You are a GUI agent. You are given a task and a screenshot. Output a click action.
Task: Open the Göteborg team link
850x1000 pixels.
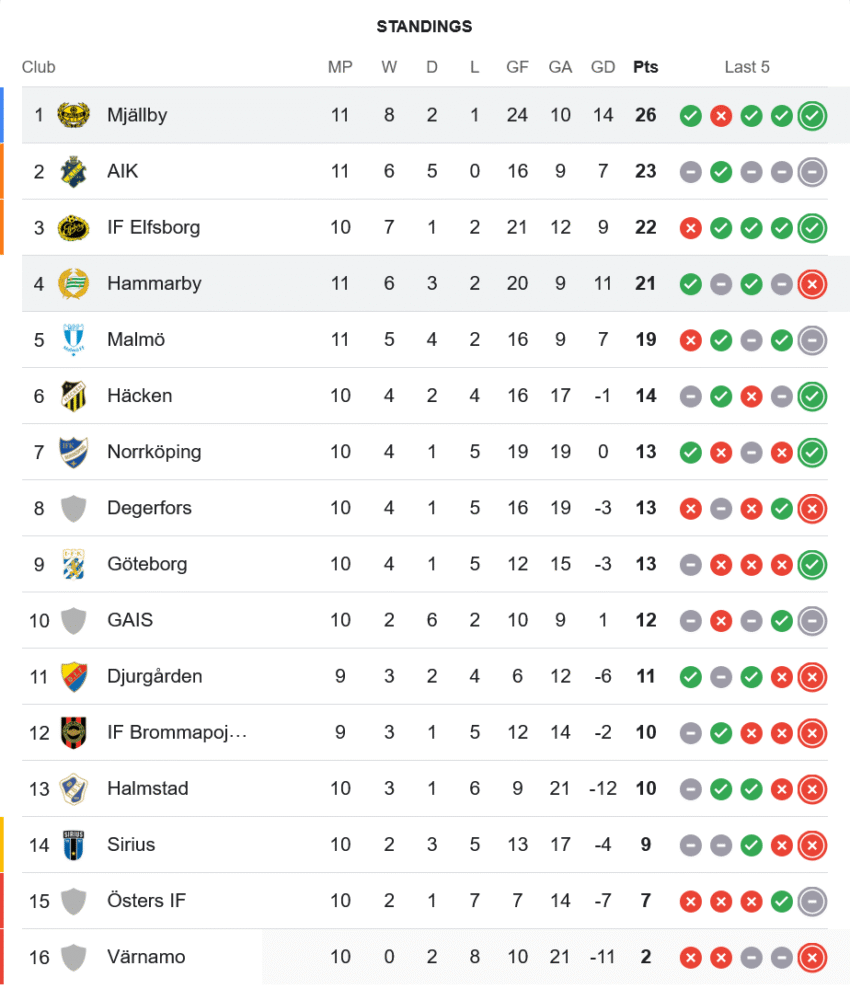147,564
